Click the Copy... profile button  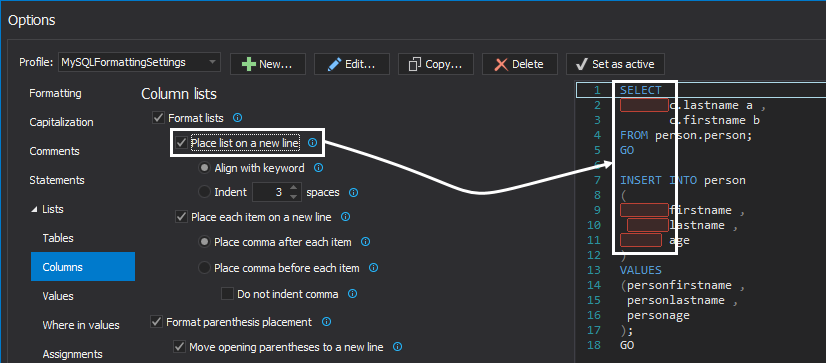click(436, 64)
